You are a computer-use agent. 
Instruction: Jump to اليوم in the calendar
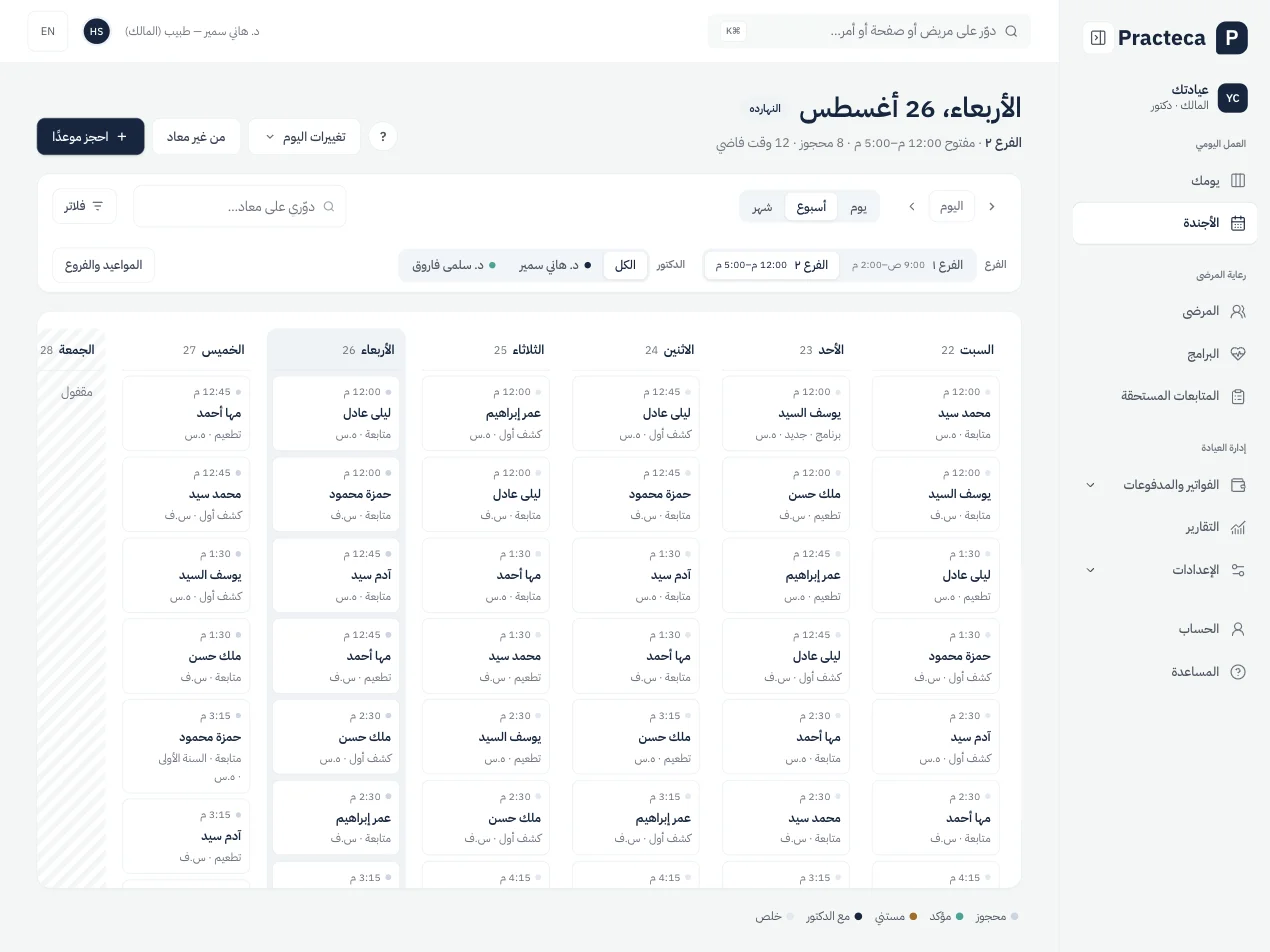coord(952,207)
